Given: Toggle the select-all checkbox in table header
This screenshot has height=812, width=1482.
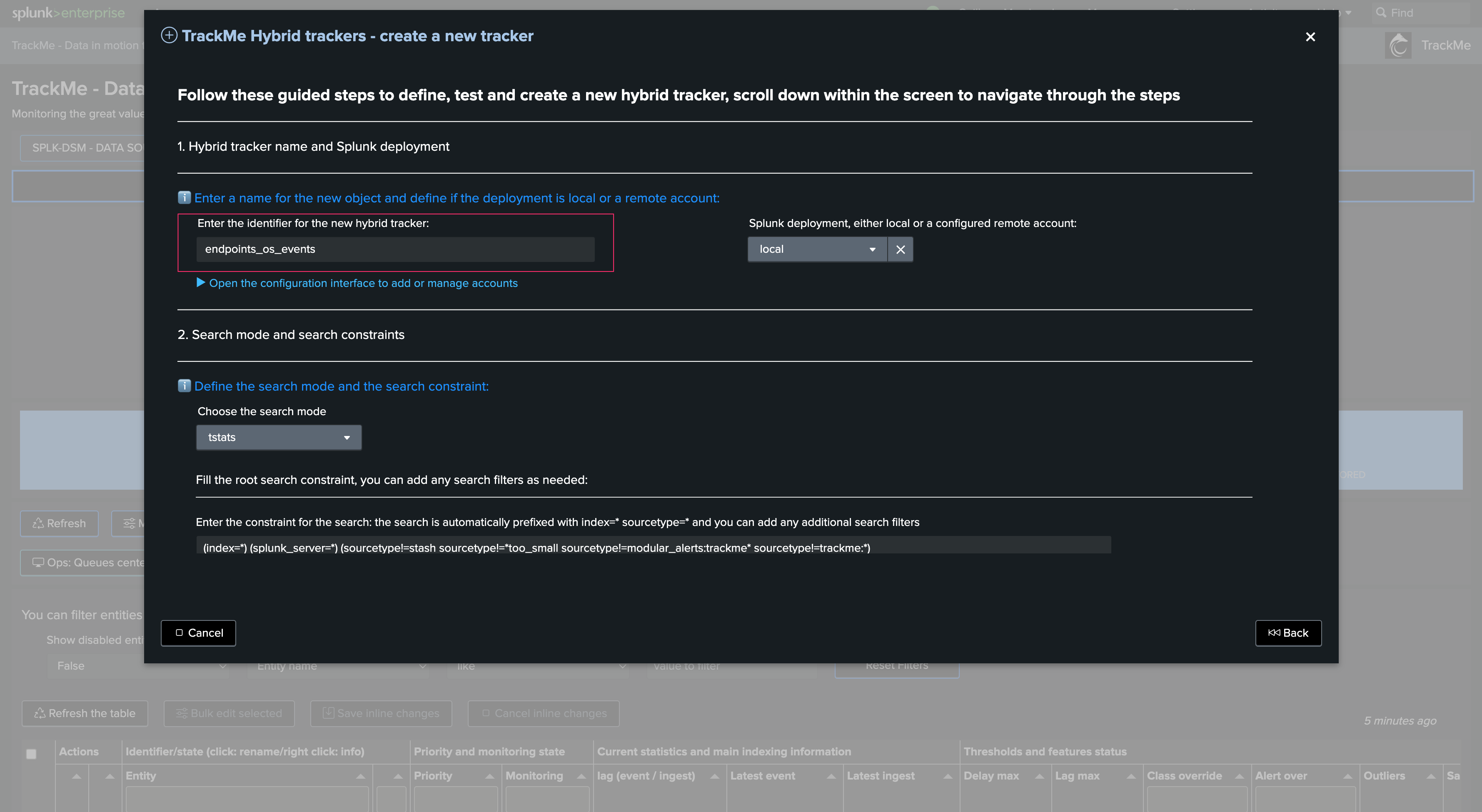Looking at the screenshot, I should [x=32, y=754].
